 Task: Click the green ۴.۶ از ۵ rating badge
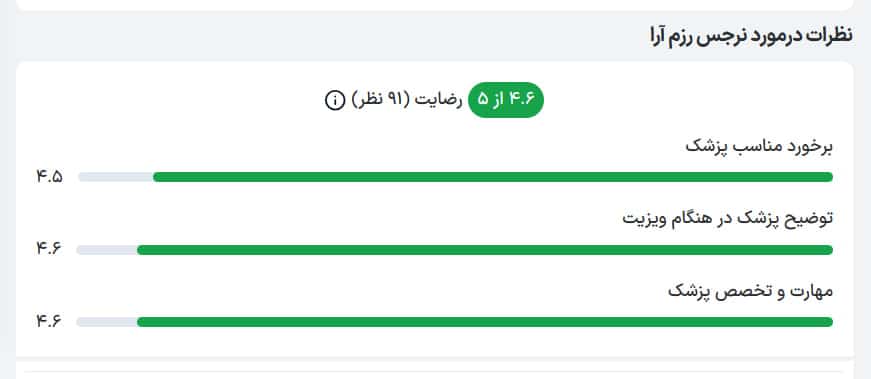(505, 101)
